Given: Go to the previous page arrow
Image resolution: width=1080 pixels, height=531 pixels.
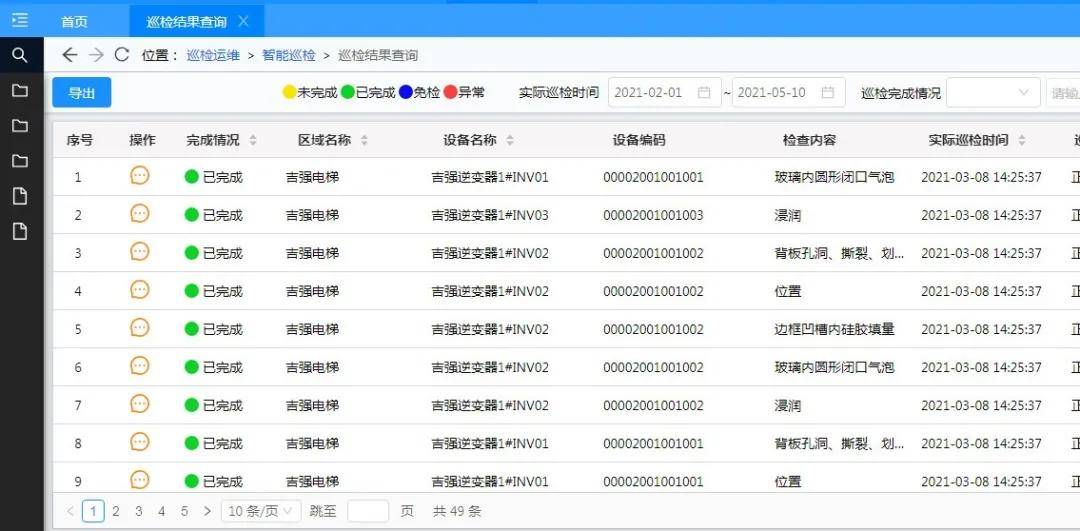Looking at the screenshot, I should point(70,511).
